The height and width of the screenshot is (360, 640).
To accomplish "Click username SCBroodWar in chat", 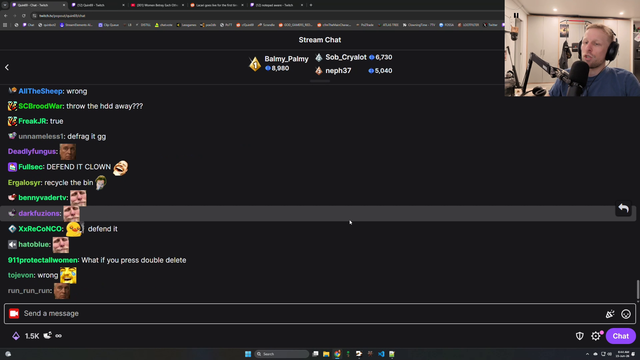I will (40, 106).
